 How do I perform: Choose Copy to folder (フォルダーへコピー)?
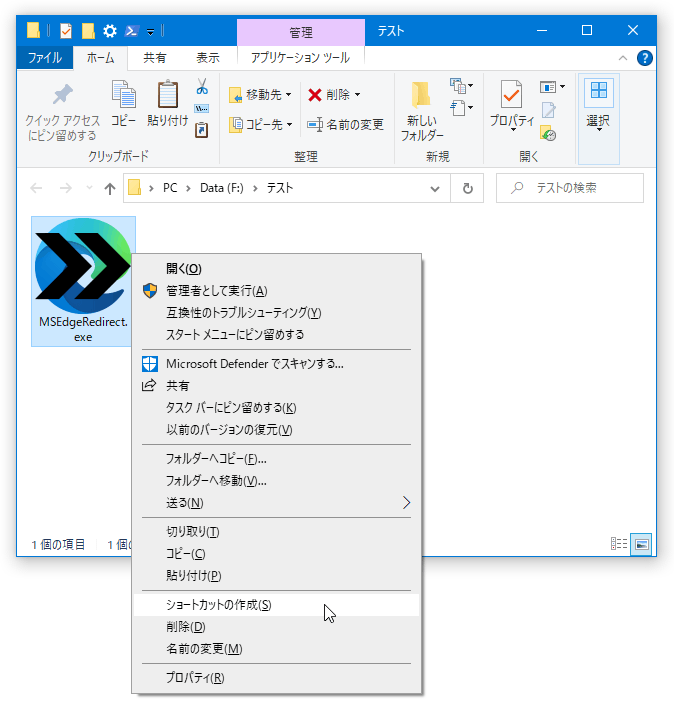(x=276, y=459)
